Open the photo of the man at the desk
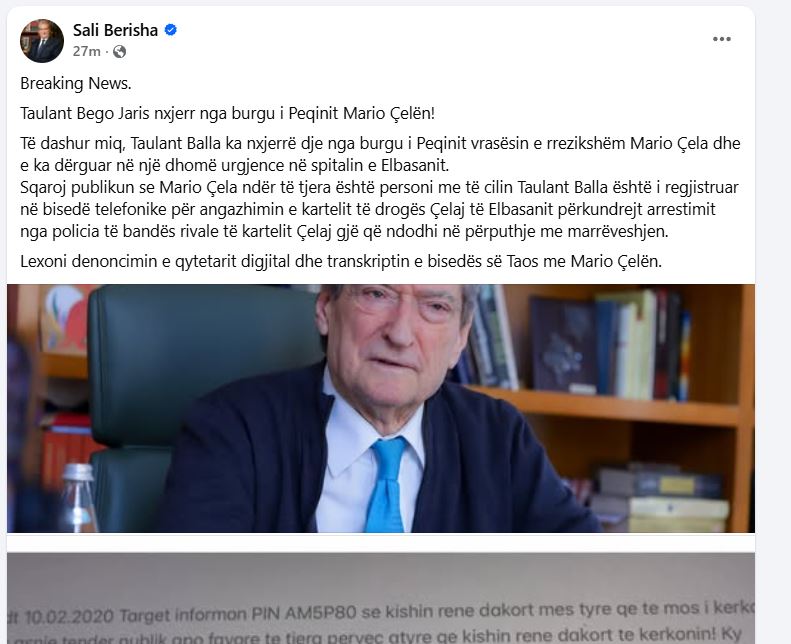This screenshot has width=791, height=644. click(381, 408)
